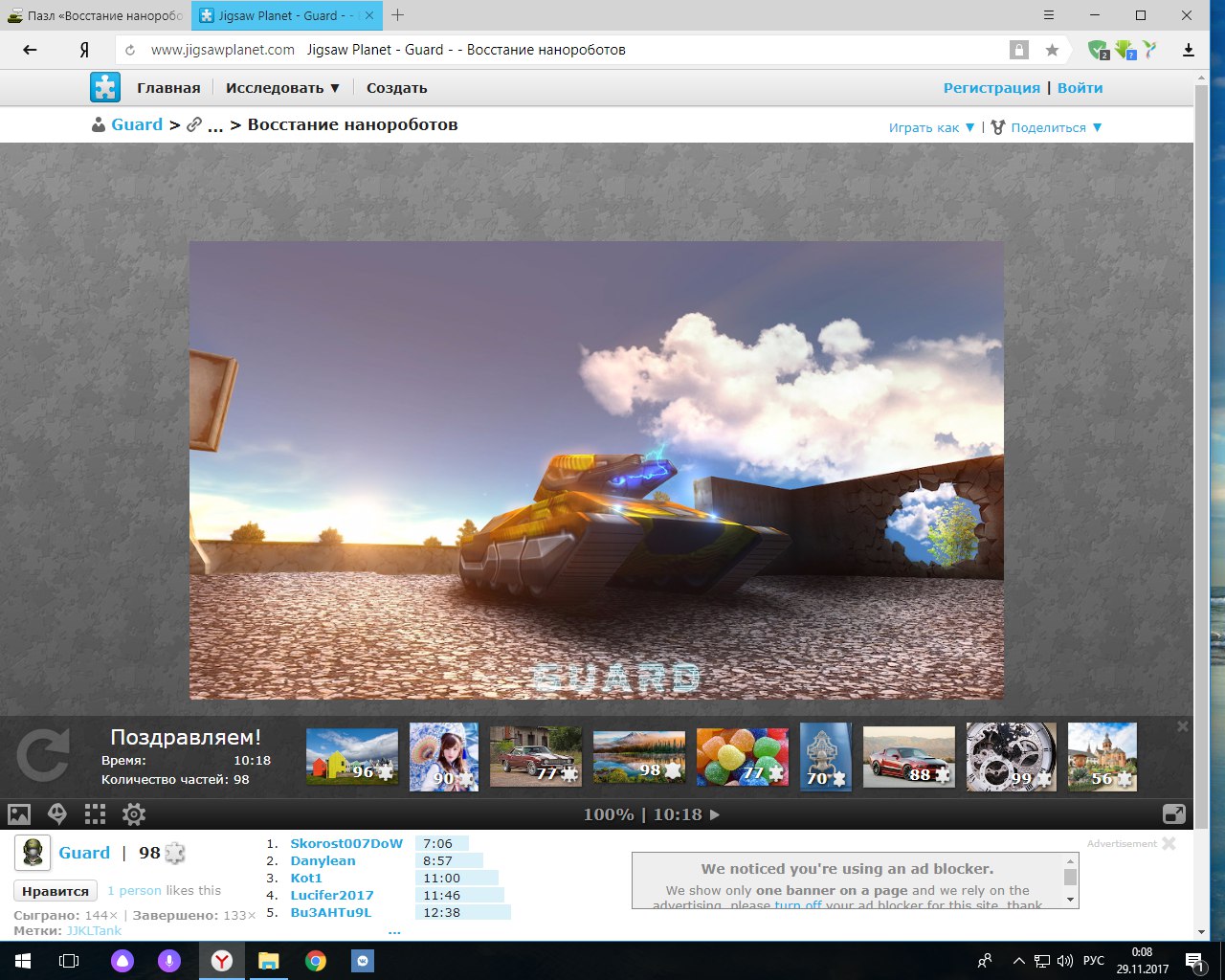Restart the puzzle with the circular arrow

pos(43,755)
